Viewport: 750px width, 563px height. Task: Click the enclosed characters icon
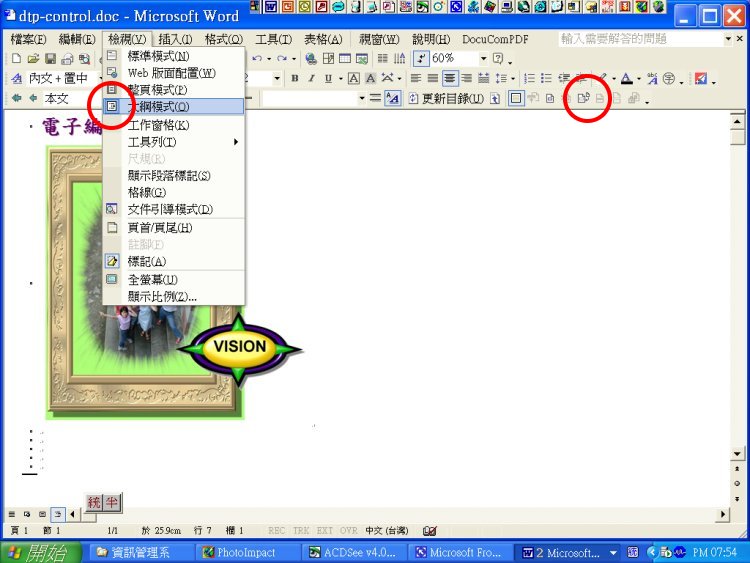(x=669, y=78)
